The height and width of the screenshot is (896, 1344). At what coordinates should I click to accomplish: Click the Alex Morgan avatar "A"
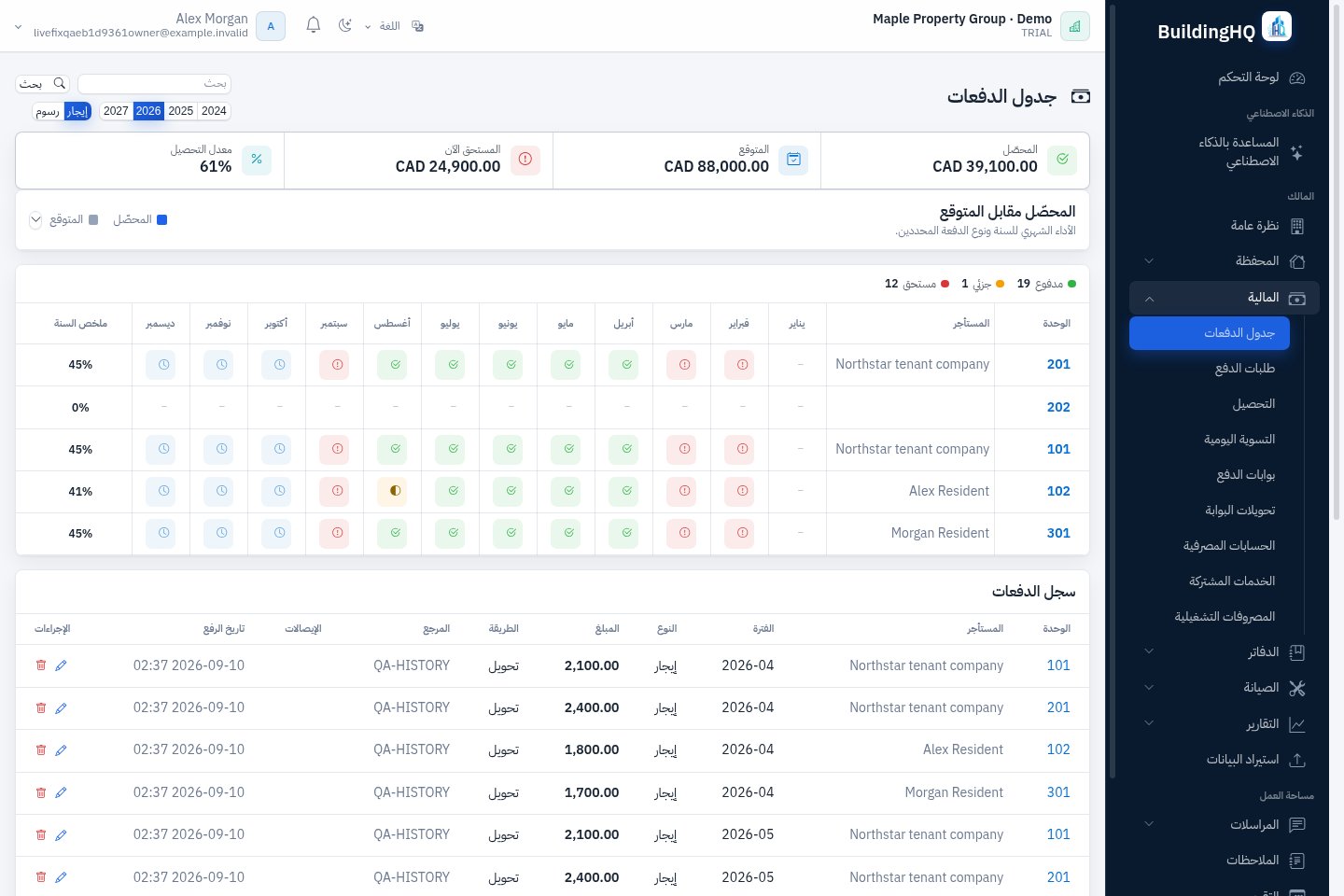tap(271, 26)
